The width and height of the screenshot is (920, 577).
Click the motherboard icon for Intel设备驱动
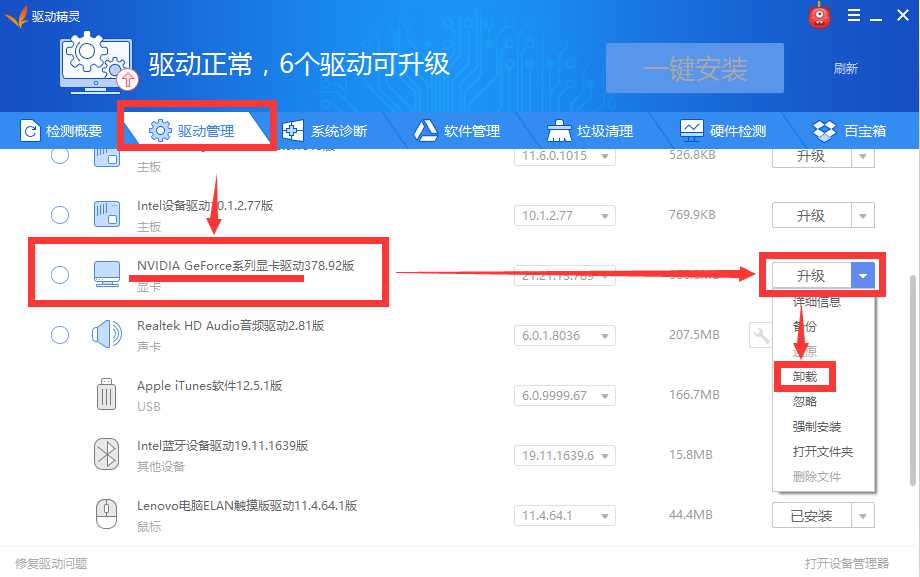(107, 214)
